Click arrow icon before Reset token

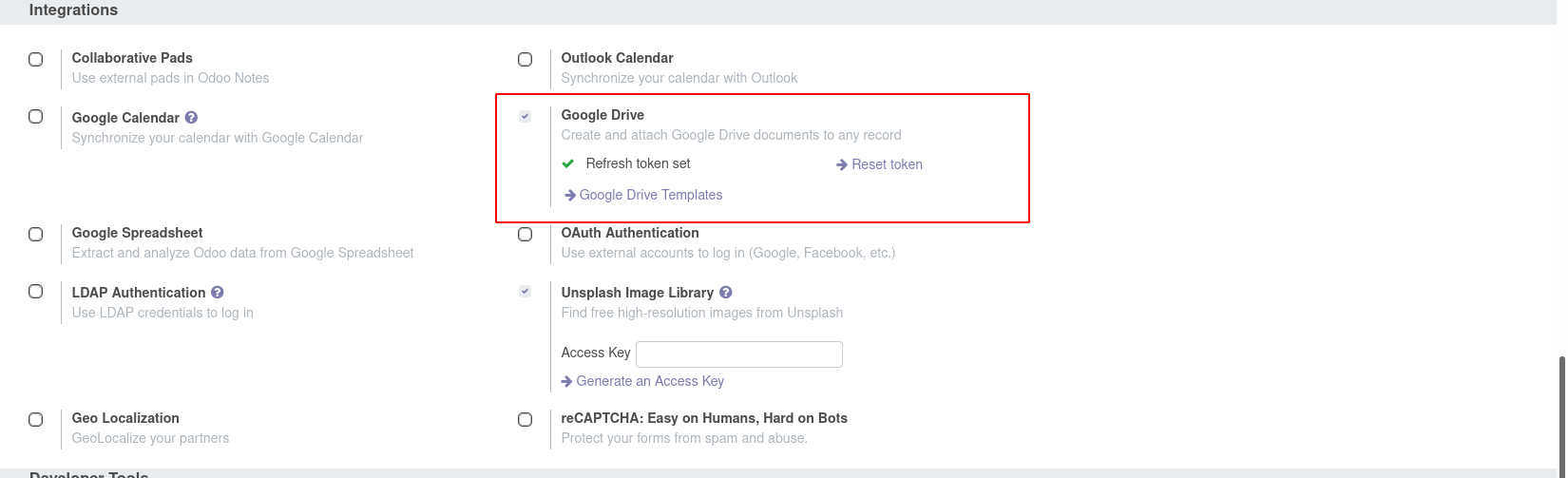842,164
